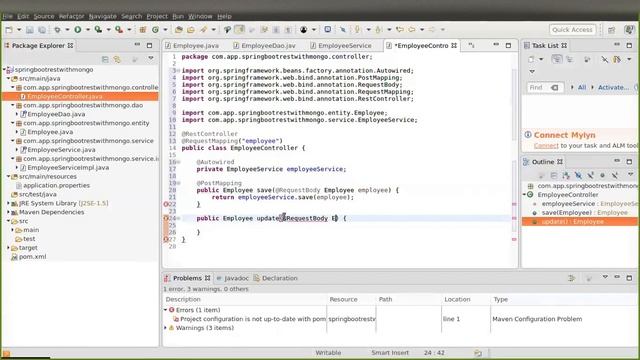Open the Project menu
Viewport: 640px width, 360px height.
click(157, 16)
